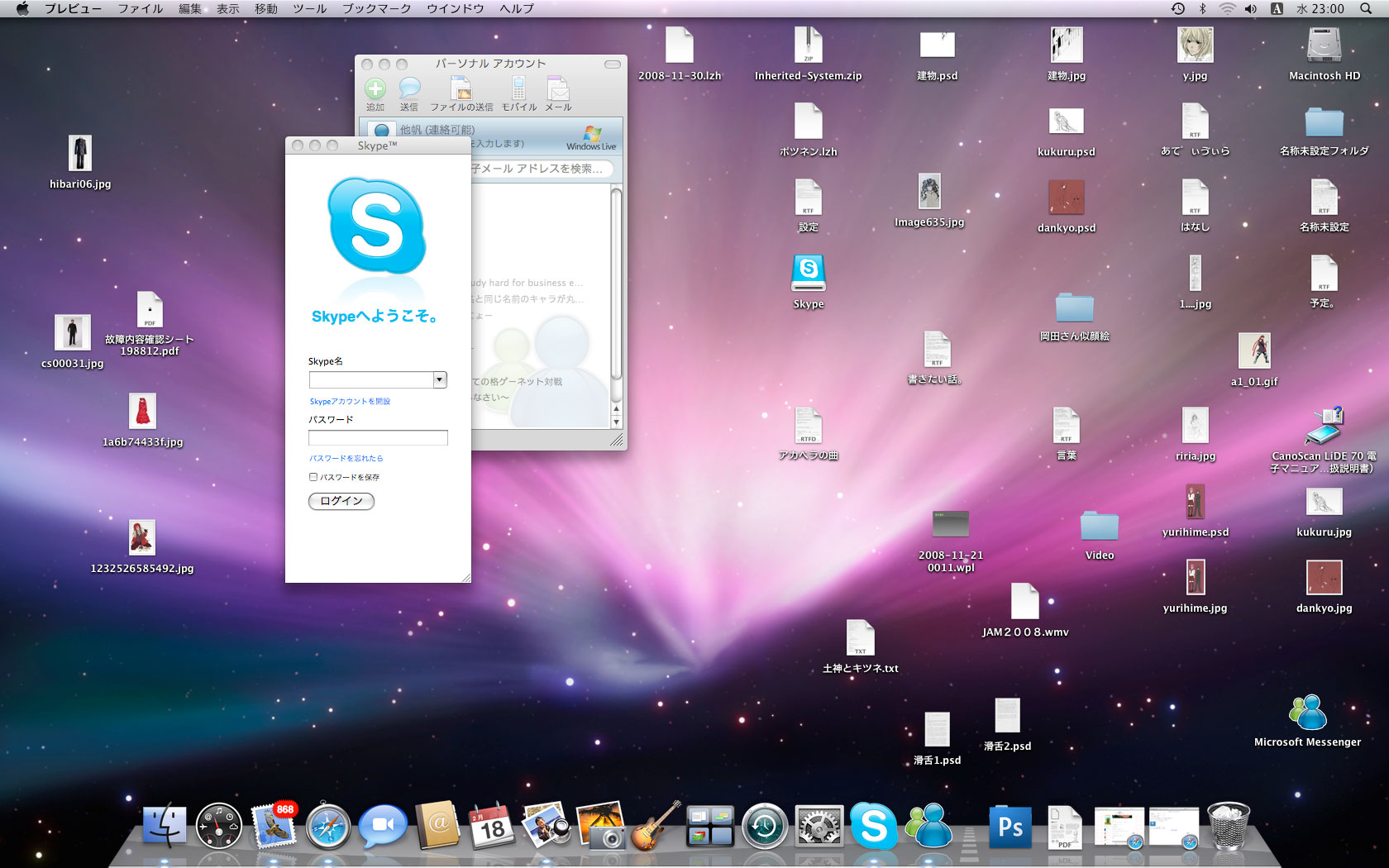This screenshot has height=868, width=1389.
Task: Click the Messenger scrollbar down arrow
Action: click(x=616, y=422)
